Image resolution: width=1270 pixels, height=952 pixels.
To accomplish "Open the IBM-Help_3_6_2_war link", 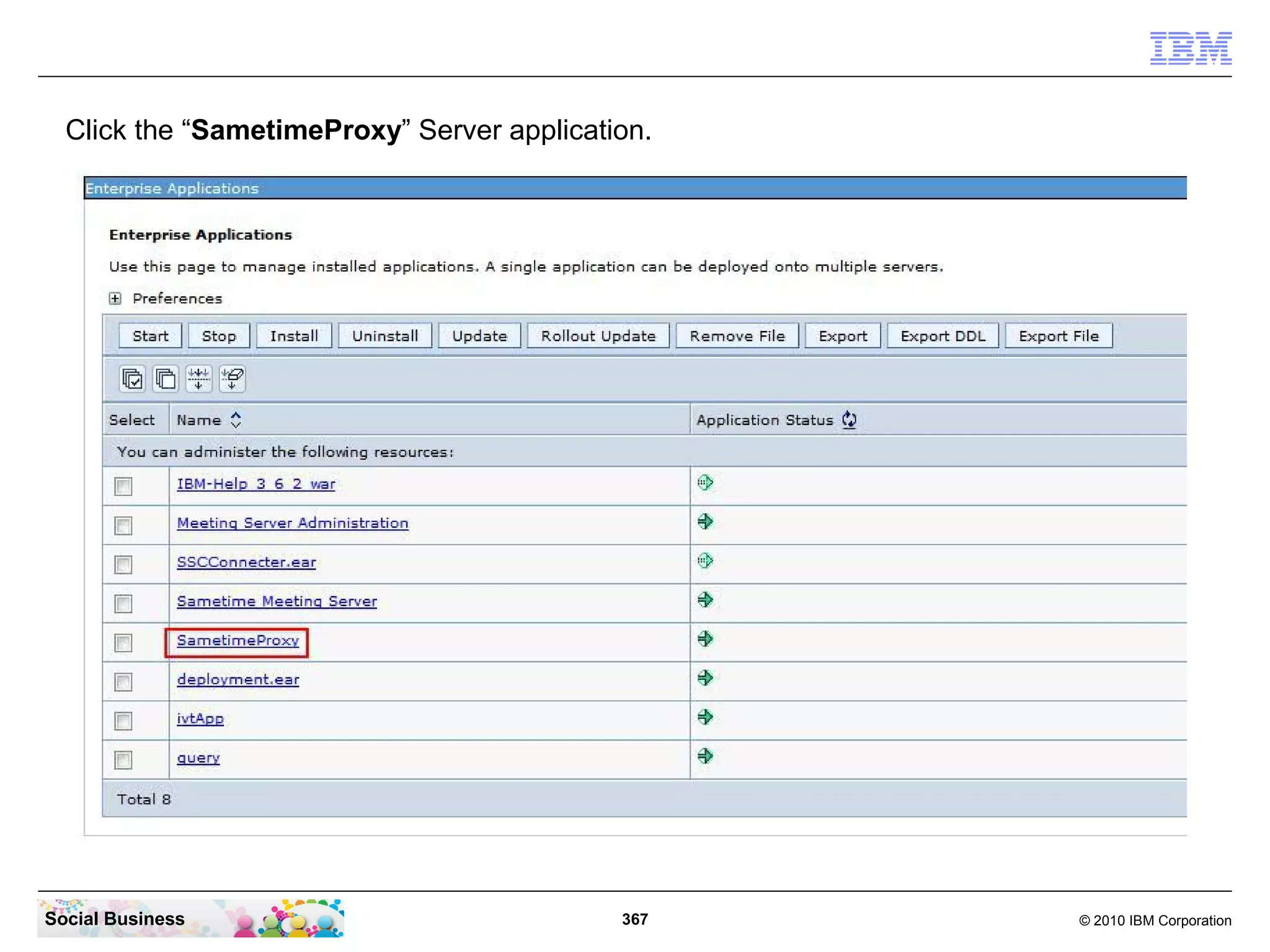I will 256,484.
